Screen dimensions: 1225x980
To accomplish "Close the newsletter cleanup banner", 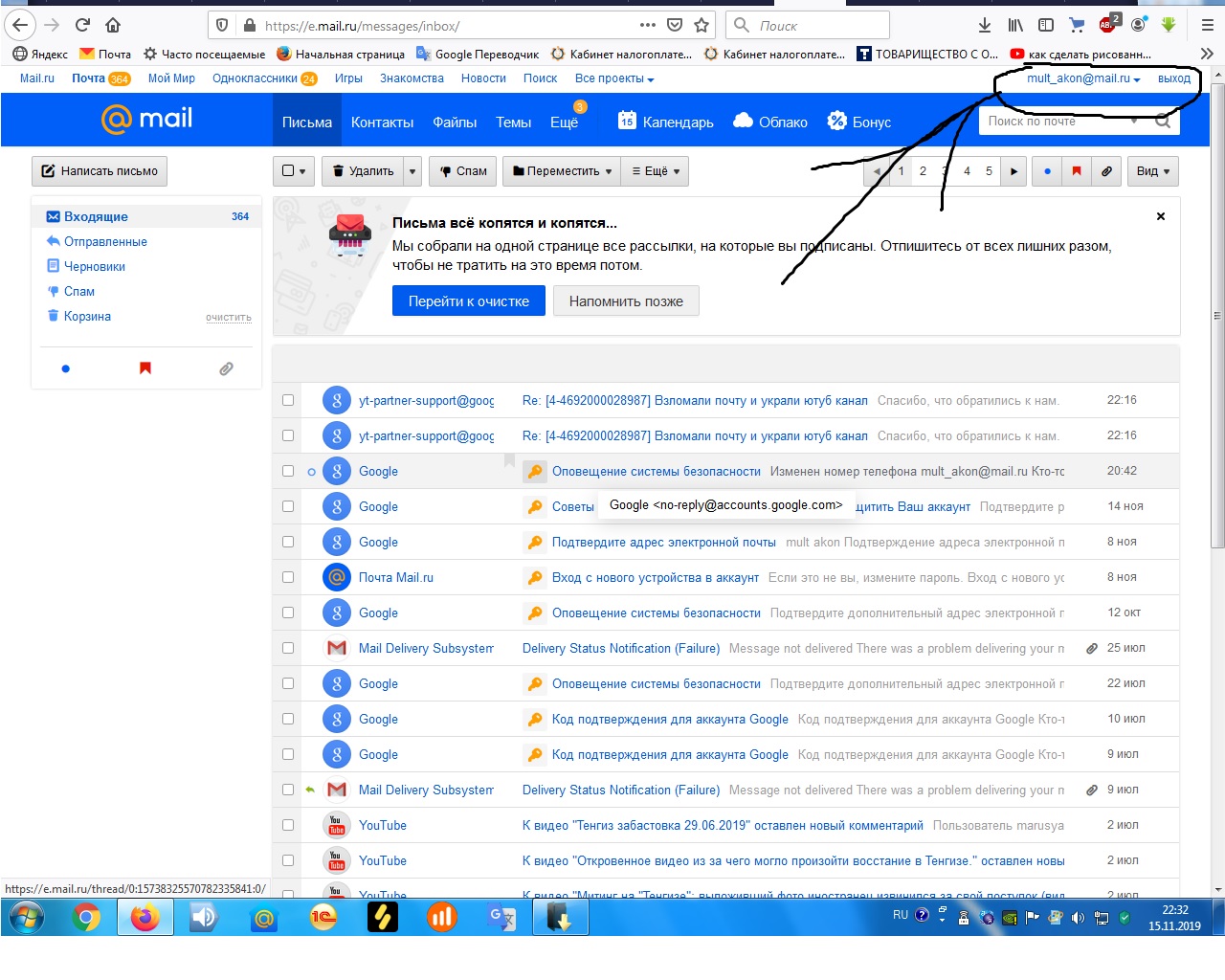I will [x=1161, y=216].
